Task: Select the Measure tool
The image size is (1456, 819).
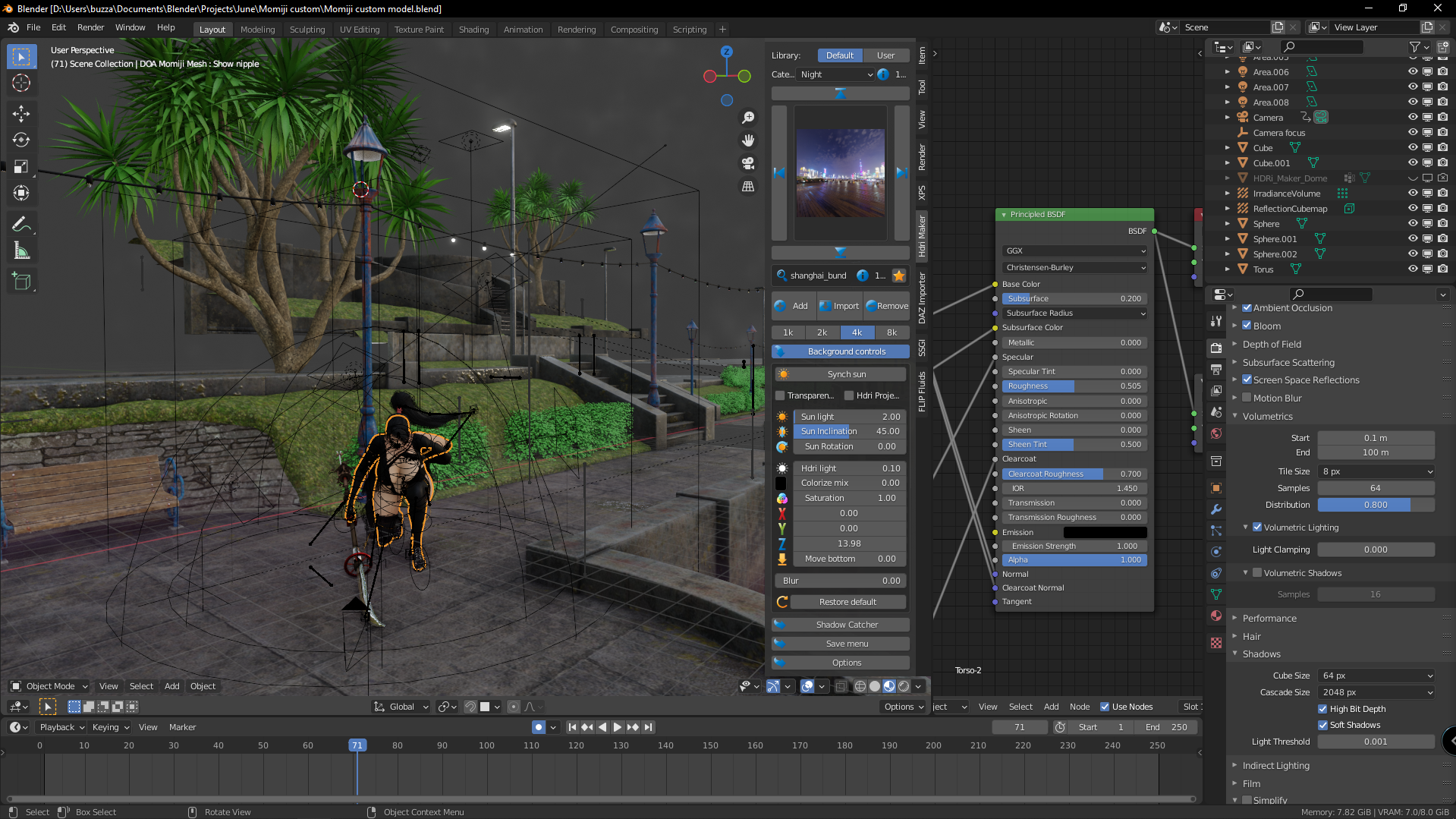Action: (x=21, y=250)
